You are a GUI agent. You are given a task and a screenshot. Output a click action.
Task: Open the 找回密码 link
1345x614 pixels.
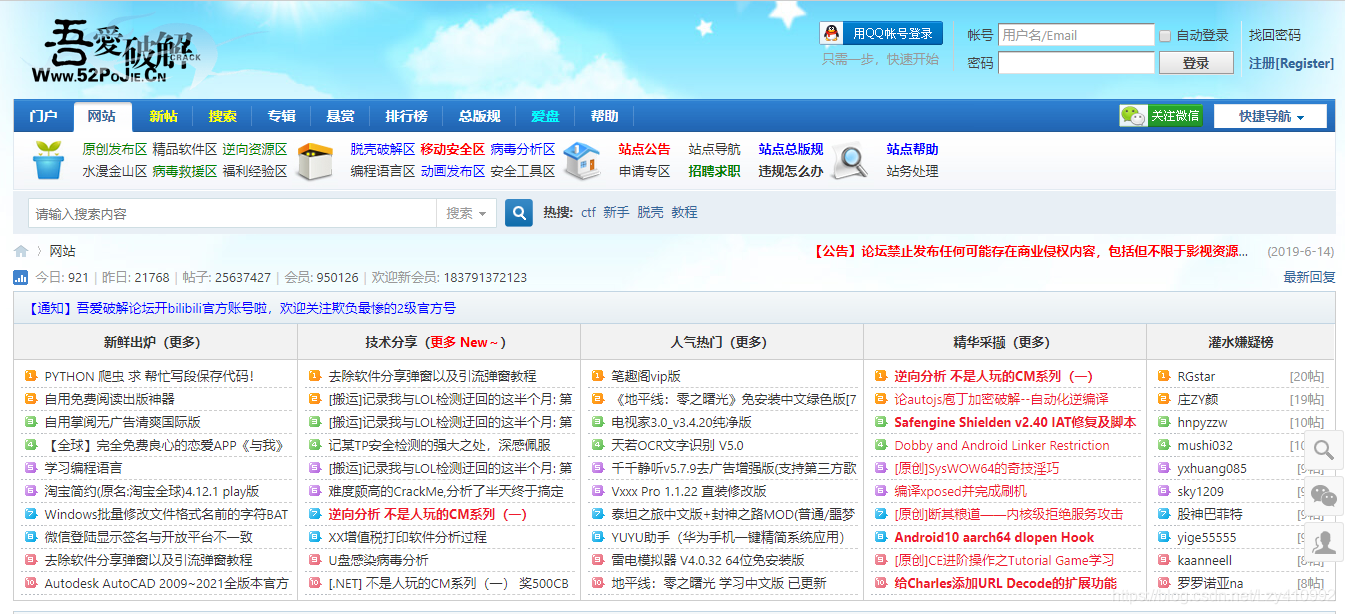1275,35
